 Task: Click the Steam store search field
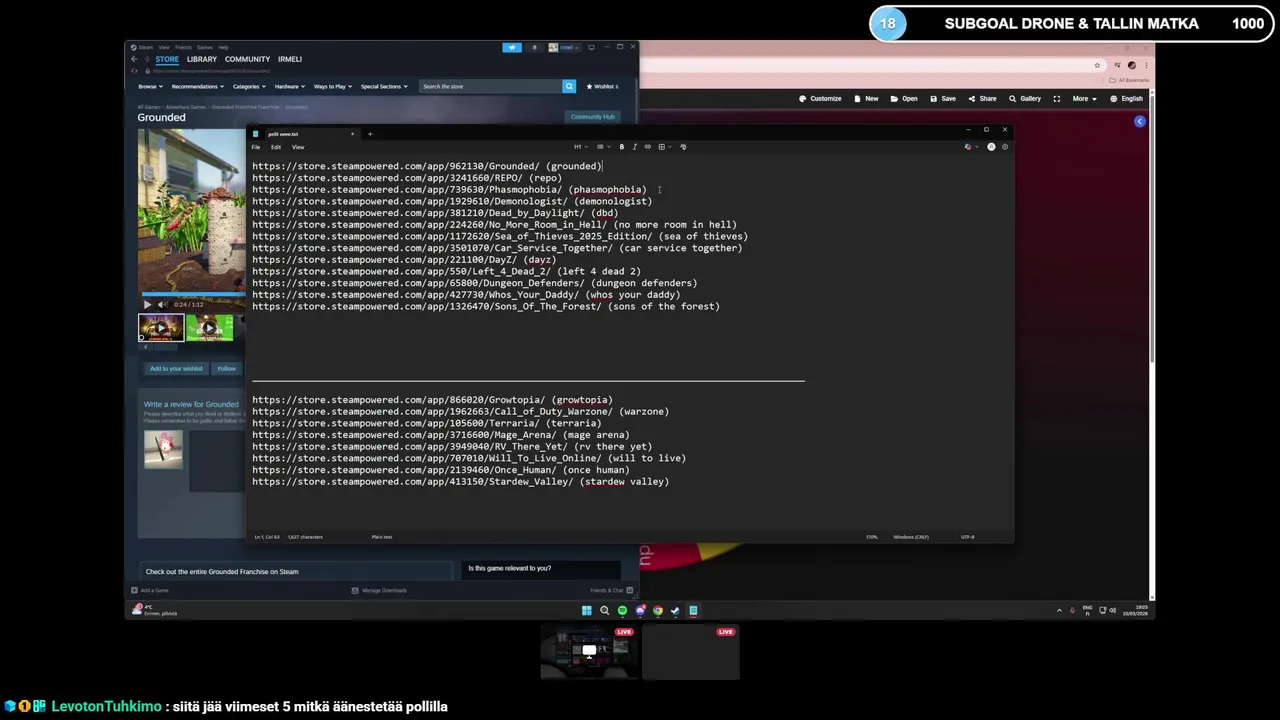coord(490,86)
